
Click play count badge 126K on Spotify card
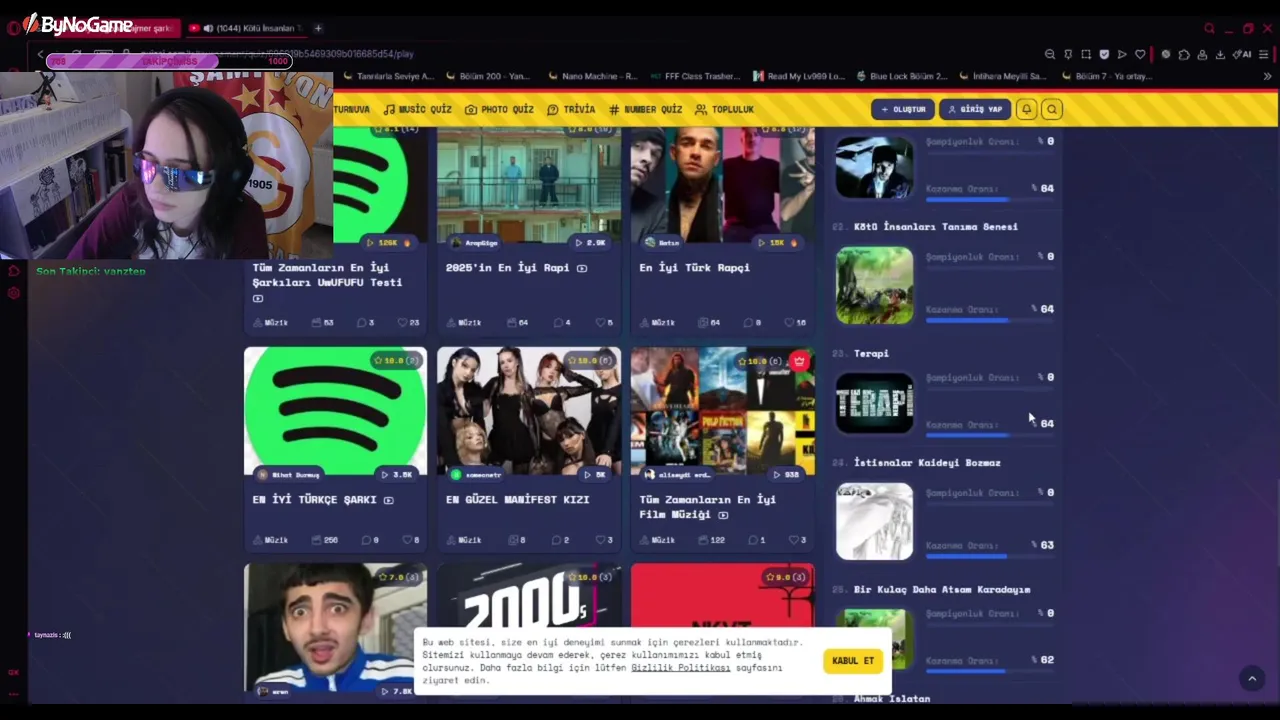pos(388,243)
